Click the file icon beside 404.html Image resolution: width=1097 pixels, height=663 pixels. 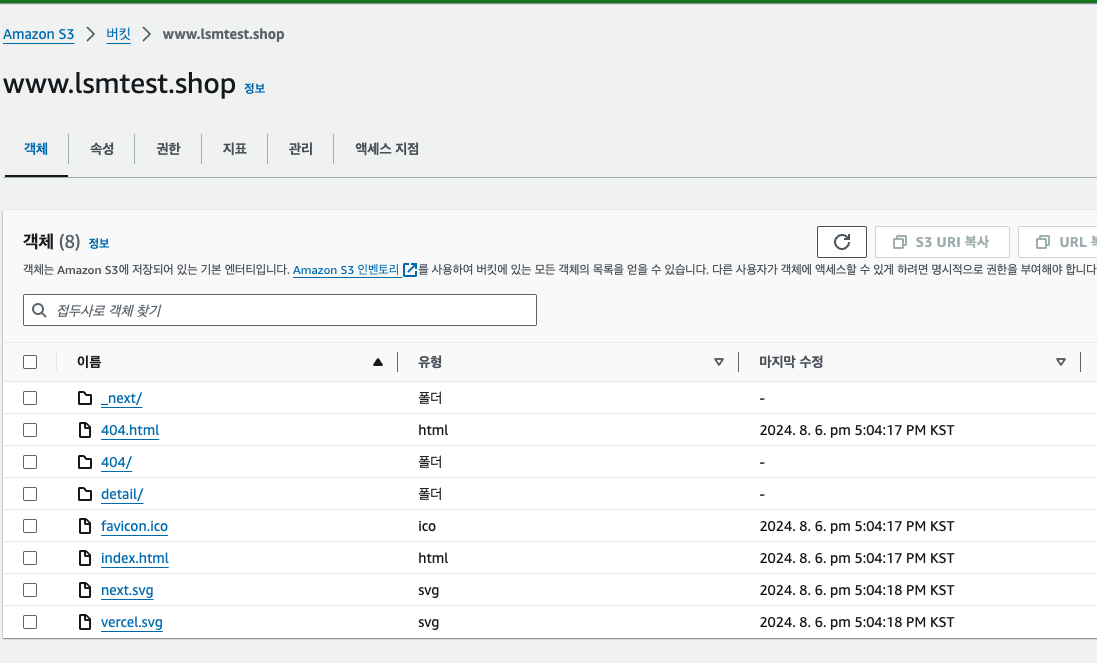pos(85,430)
